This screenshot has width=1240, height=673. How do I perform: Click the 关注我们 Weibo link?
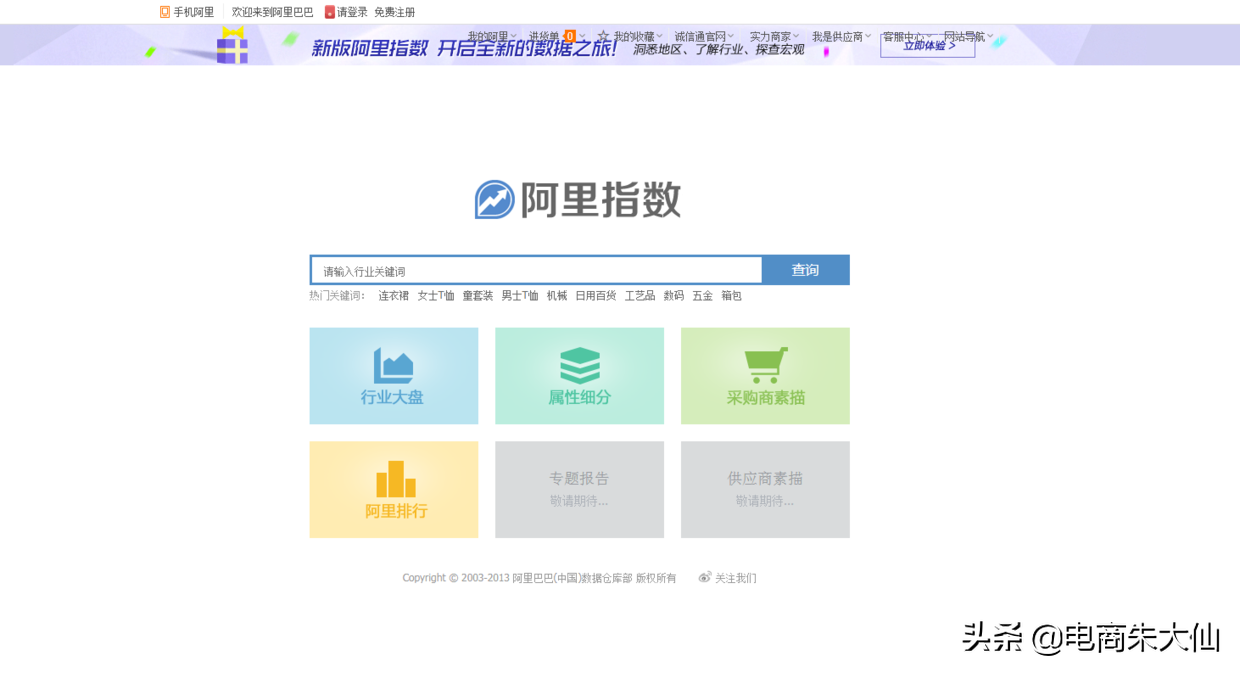coord(735,578)
